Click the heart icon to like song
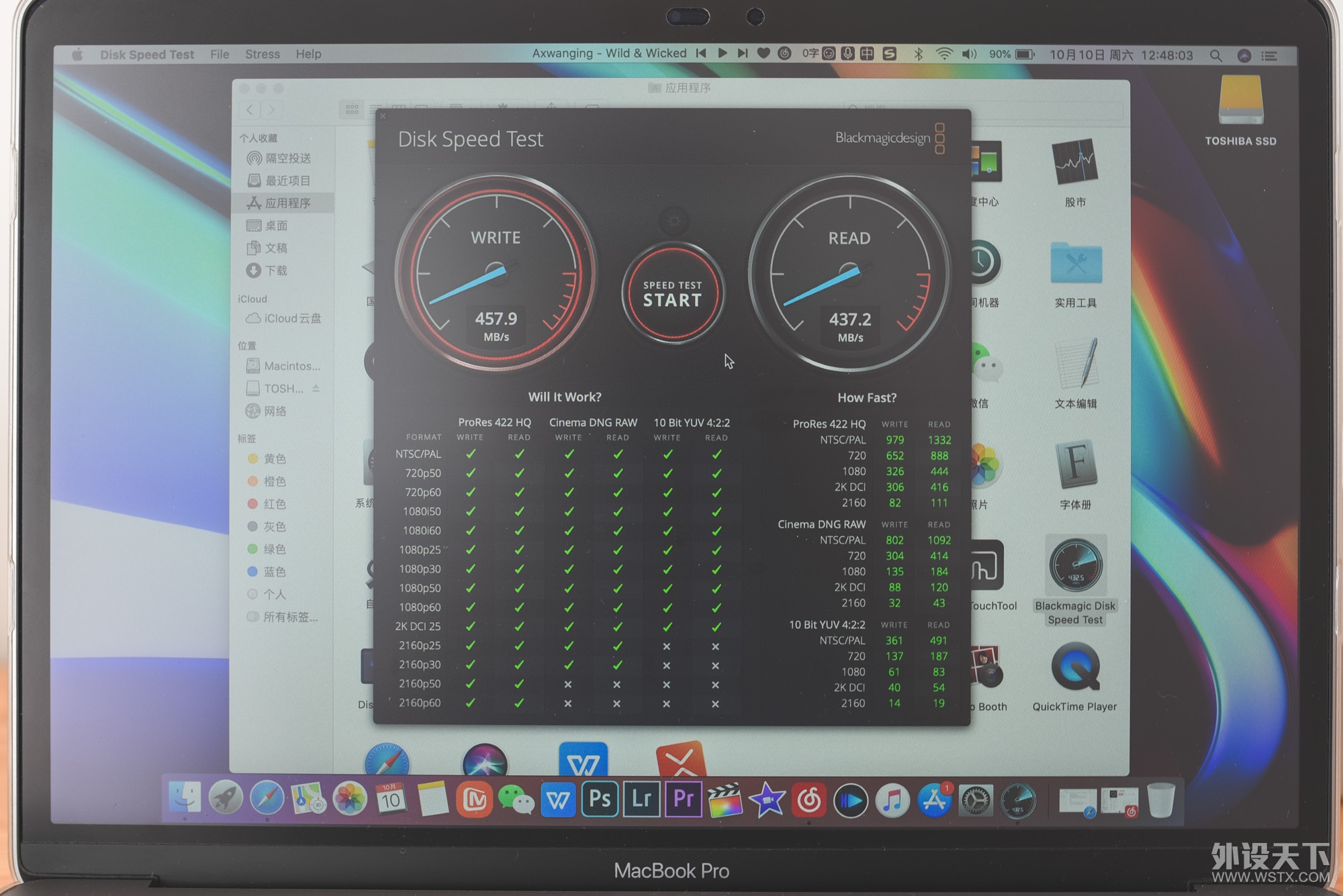 [763, 53]
